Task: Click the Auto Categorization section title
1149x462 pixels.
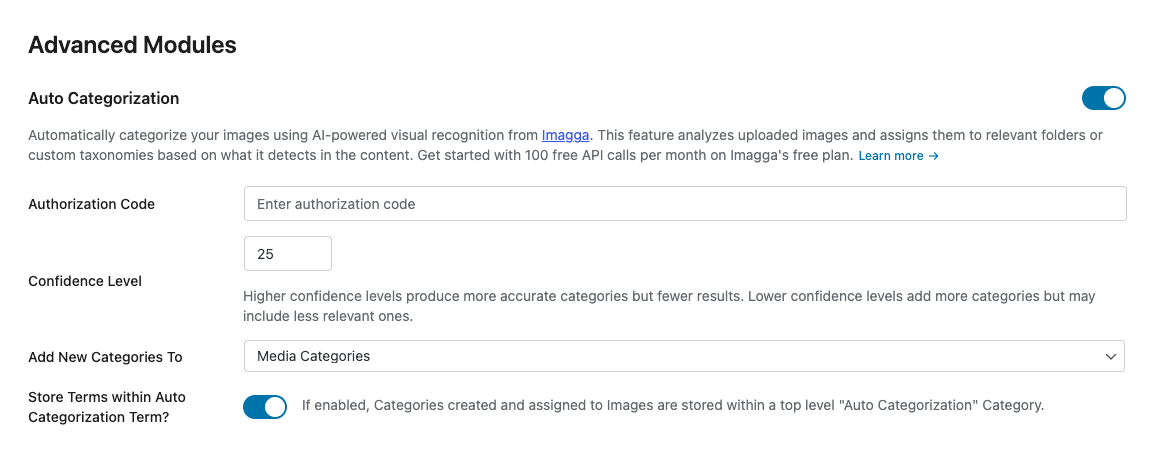Action: [104, 98]
